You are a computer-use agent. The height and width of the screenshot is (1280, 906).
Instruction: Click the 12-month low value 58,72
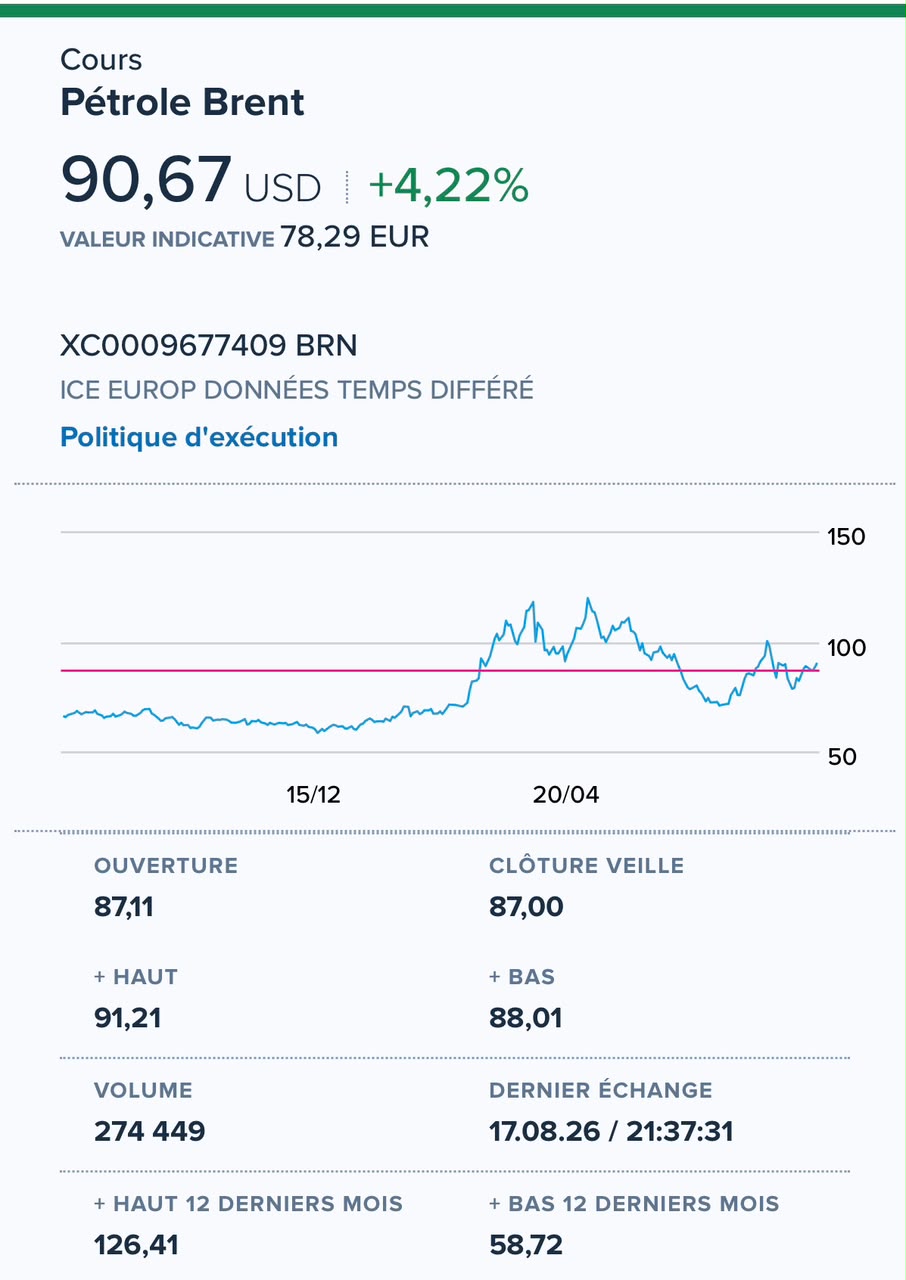pyautogui.click(x=525, y=1245)
